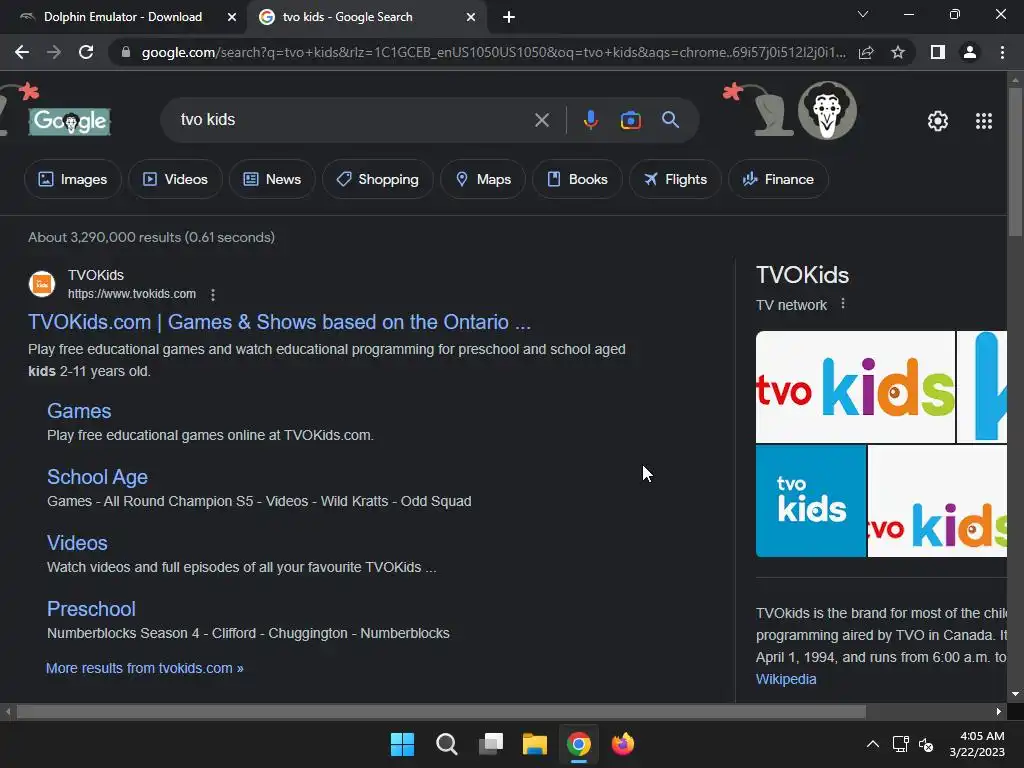The height and width of the screenshot is (768, 1024).
Task: Clear the search box with the X
Action: click(541, 120)
